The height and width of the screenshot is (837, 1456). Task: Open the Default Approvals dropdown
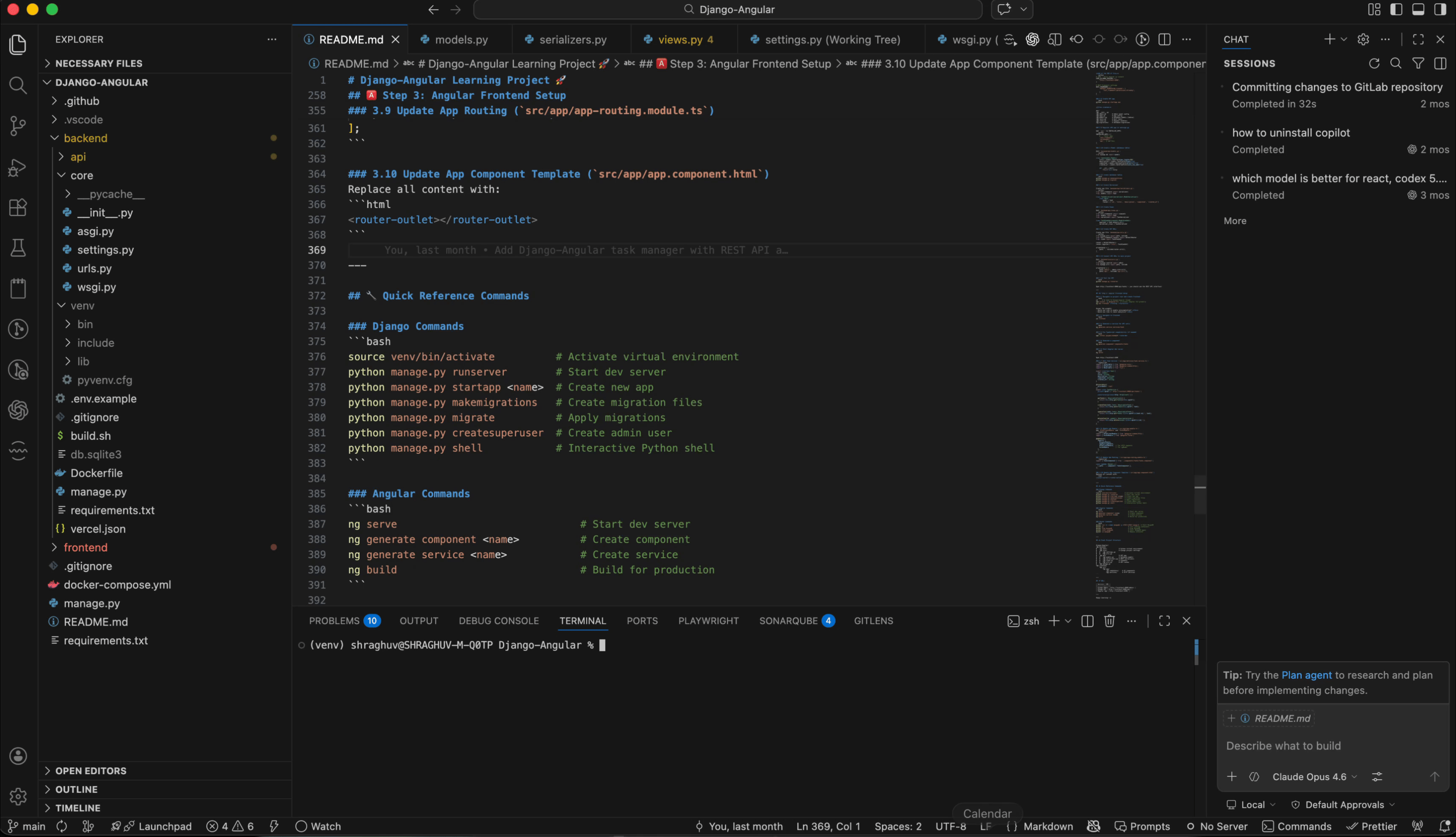tap(1343, 804)
